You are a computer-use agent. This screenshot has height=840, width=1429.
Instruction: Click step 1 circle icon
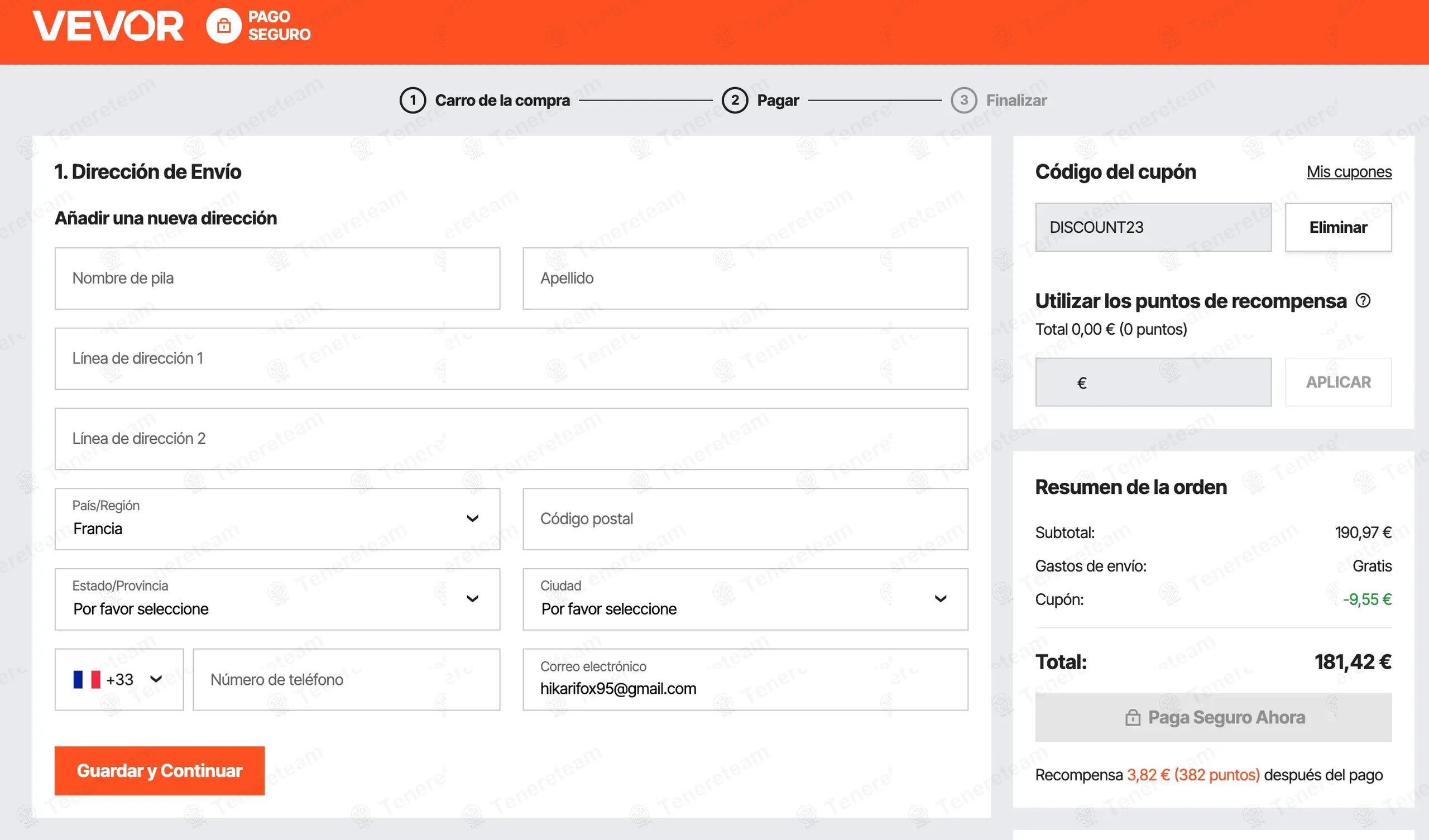click(413, 100)
